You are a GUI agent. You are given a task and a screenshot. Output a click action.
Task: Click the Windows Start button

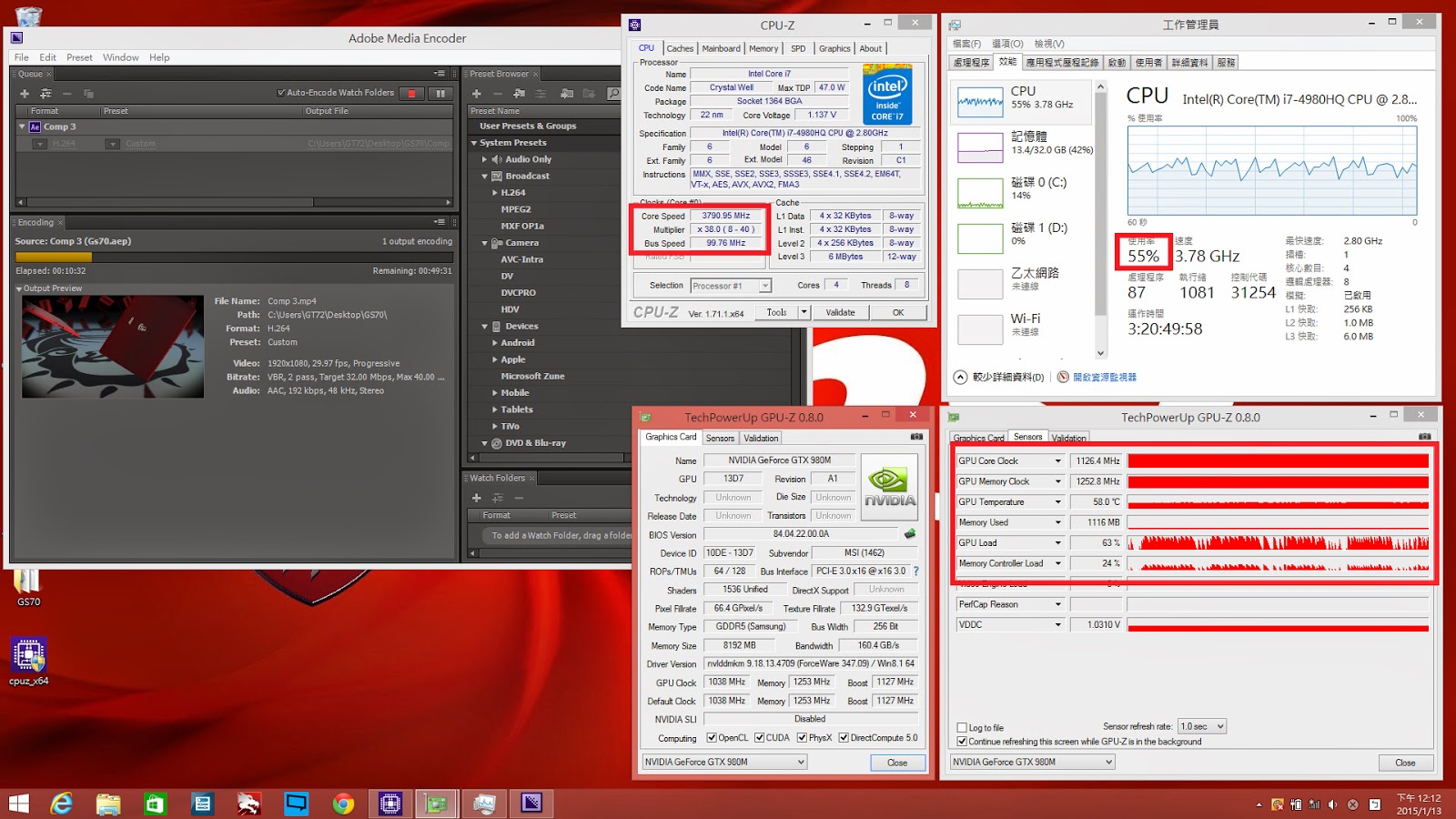[18, 804]
